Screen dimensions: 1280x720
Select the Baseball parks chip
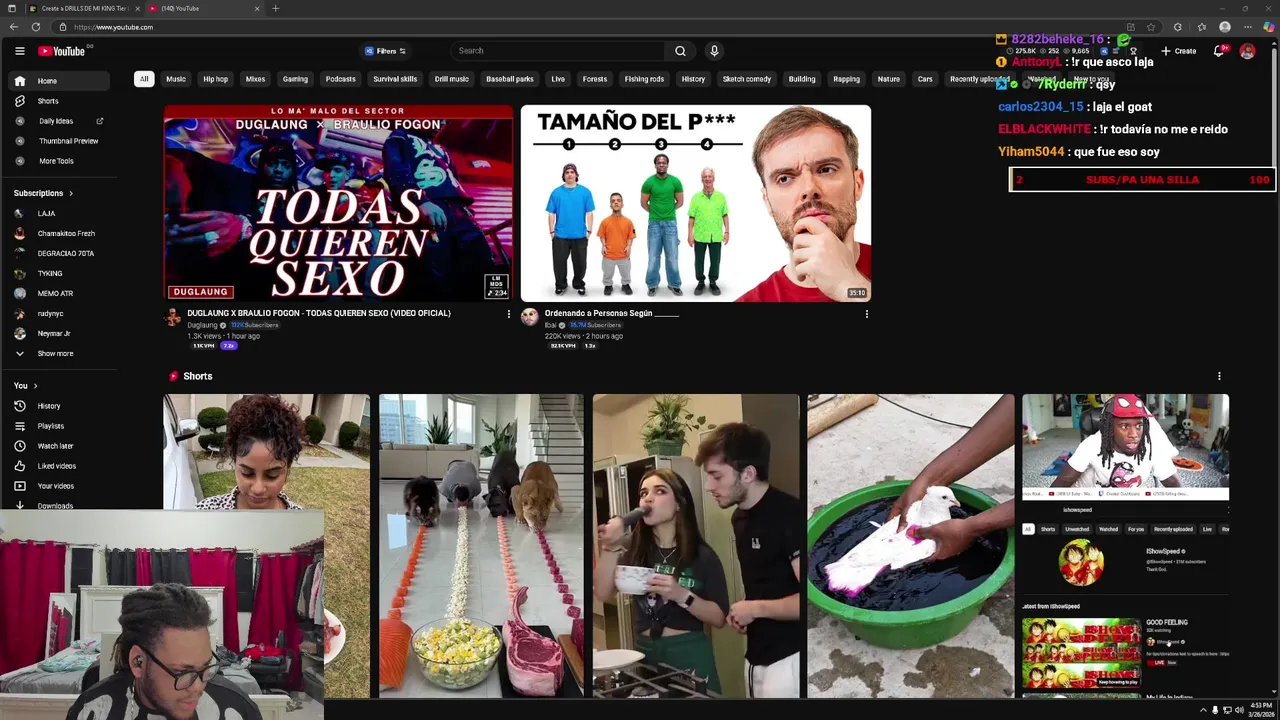[510, 79]
